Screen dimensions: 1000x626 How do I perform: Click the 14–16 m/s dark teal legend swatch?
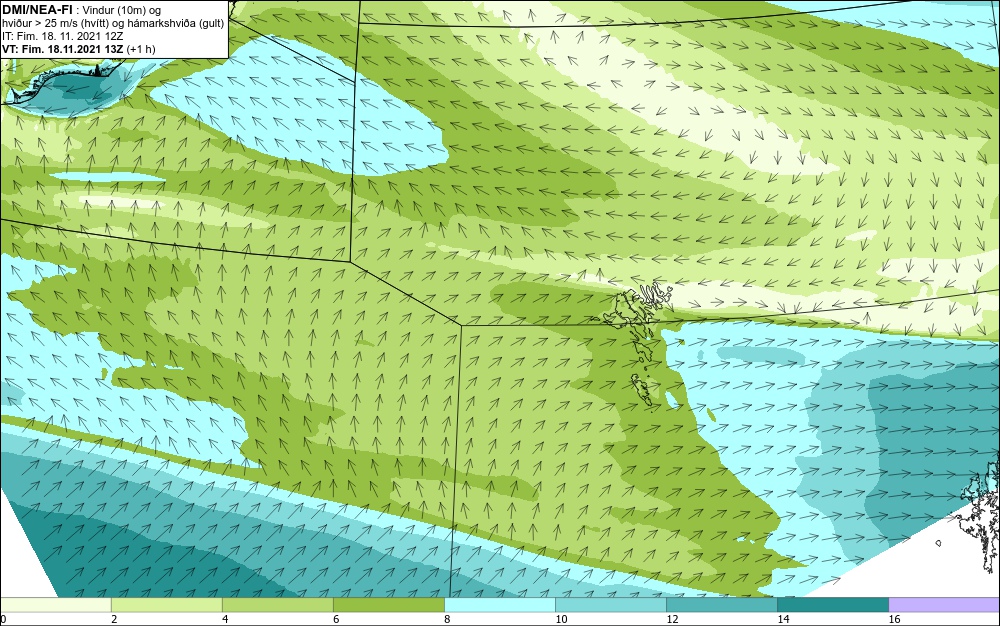click(x=832, y=604)
